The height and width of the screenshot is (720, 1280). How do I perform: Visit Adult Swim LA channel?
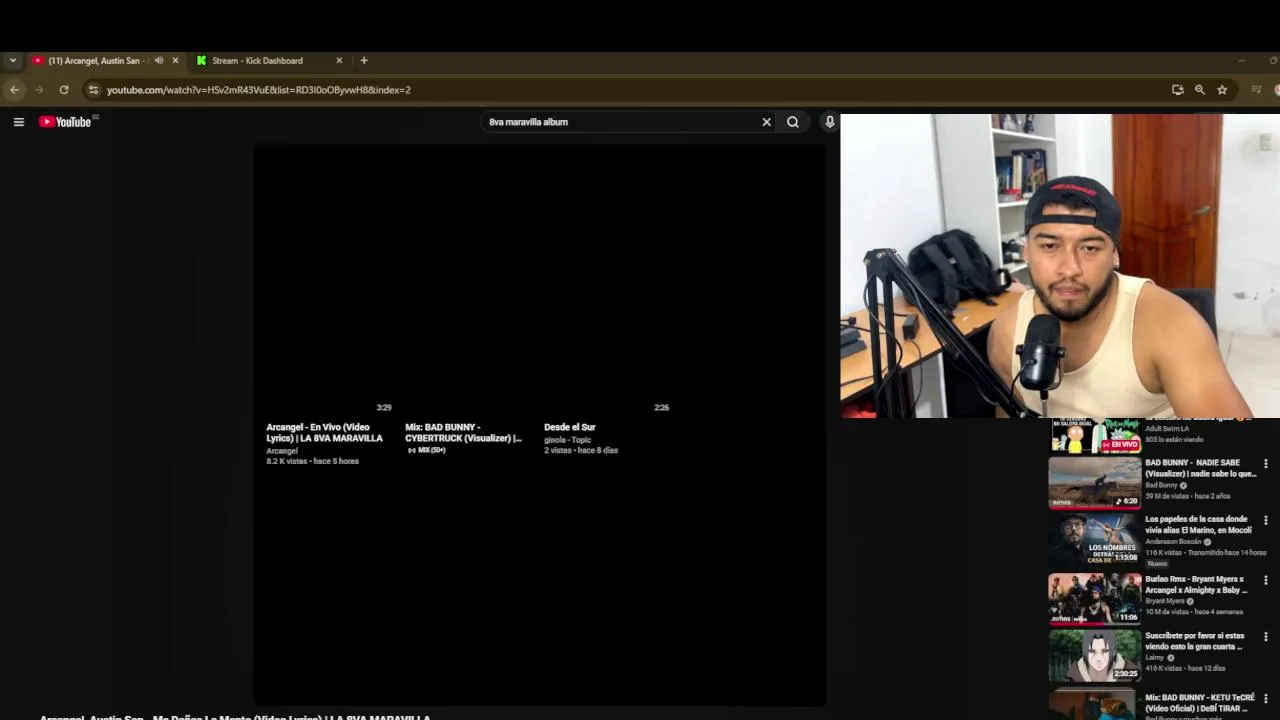[1167, 429]
